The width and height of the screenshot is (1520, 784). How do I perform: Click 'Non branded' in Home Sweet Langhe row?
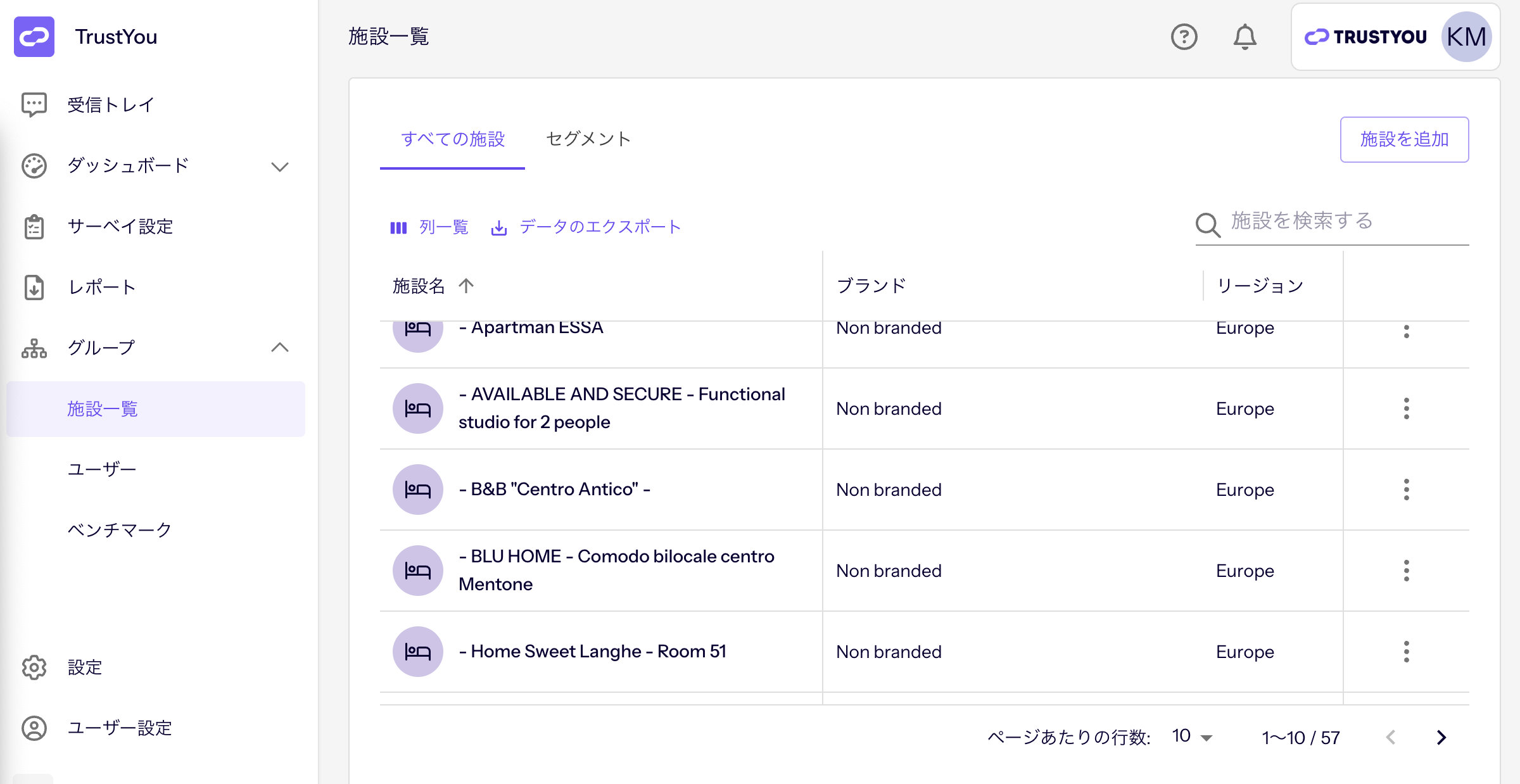(889, 652)
